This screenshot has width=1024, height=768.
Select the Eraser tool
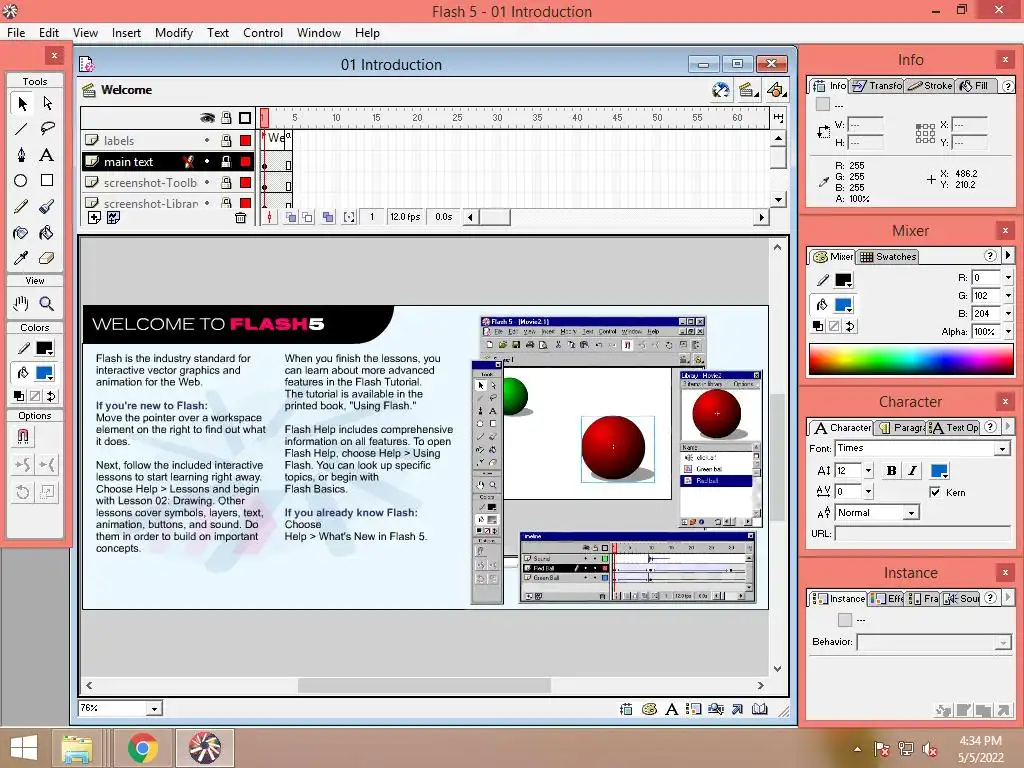point(47,258)
